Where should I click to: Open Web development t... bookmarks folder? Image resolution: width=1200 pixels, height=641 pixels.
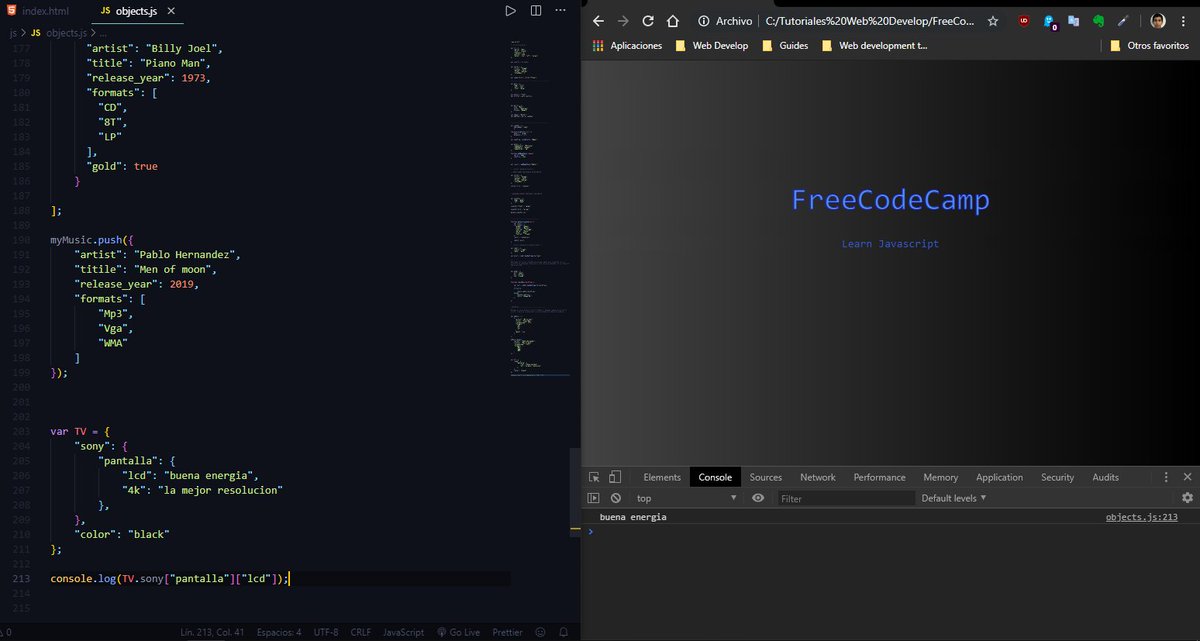(x=874, y=45)
